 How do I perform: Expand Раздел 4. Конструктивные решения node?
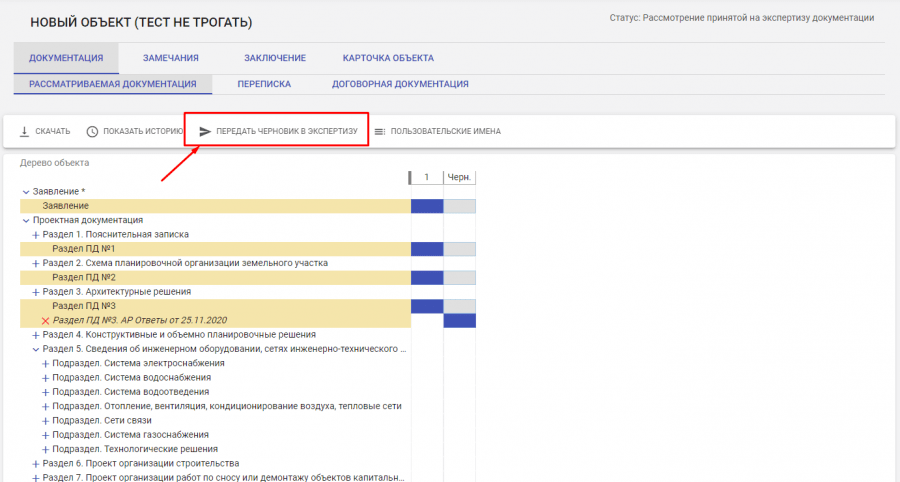coord(36,334)
